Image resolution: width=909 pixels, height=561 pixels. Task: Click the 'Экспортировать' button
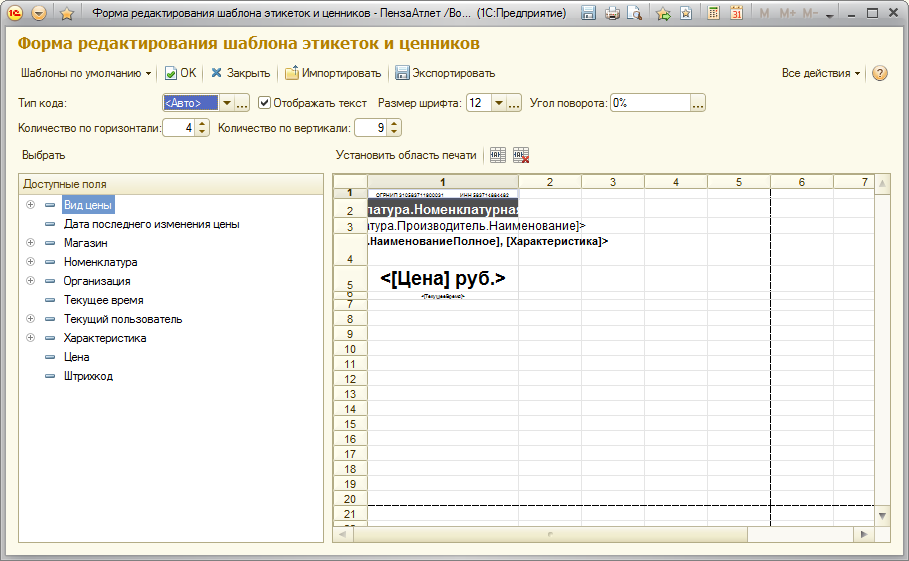[445, 73]
